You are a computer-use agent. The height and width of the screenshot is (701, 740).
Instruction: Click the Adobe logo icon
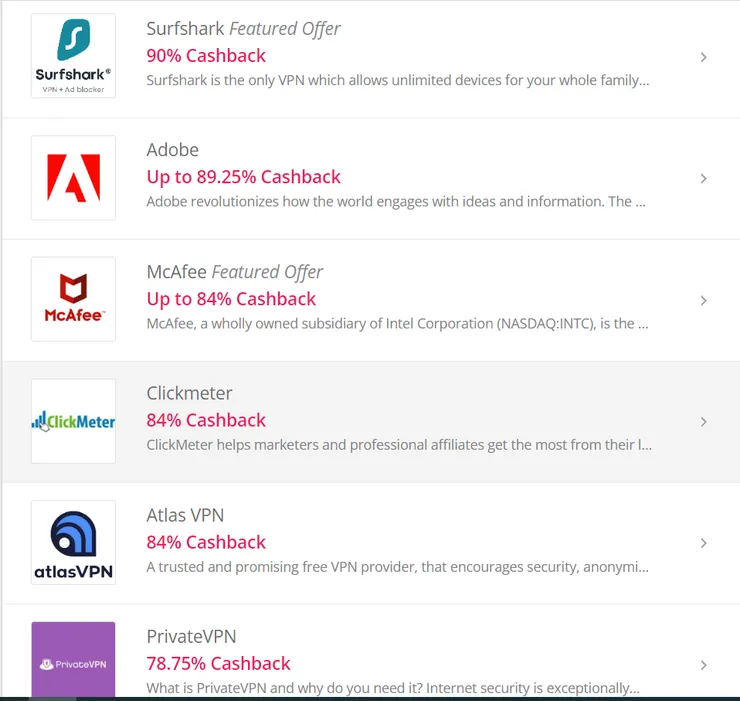[x=73, y=177]
